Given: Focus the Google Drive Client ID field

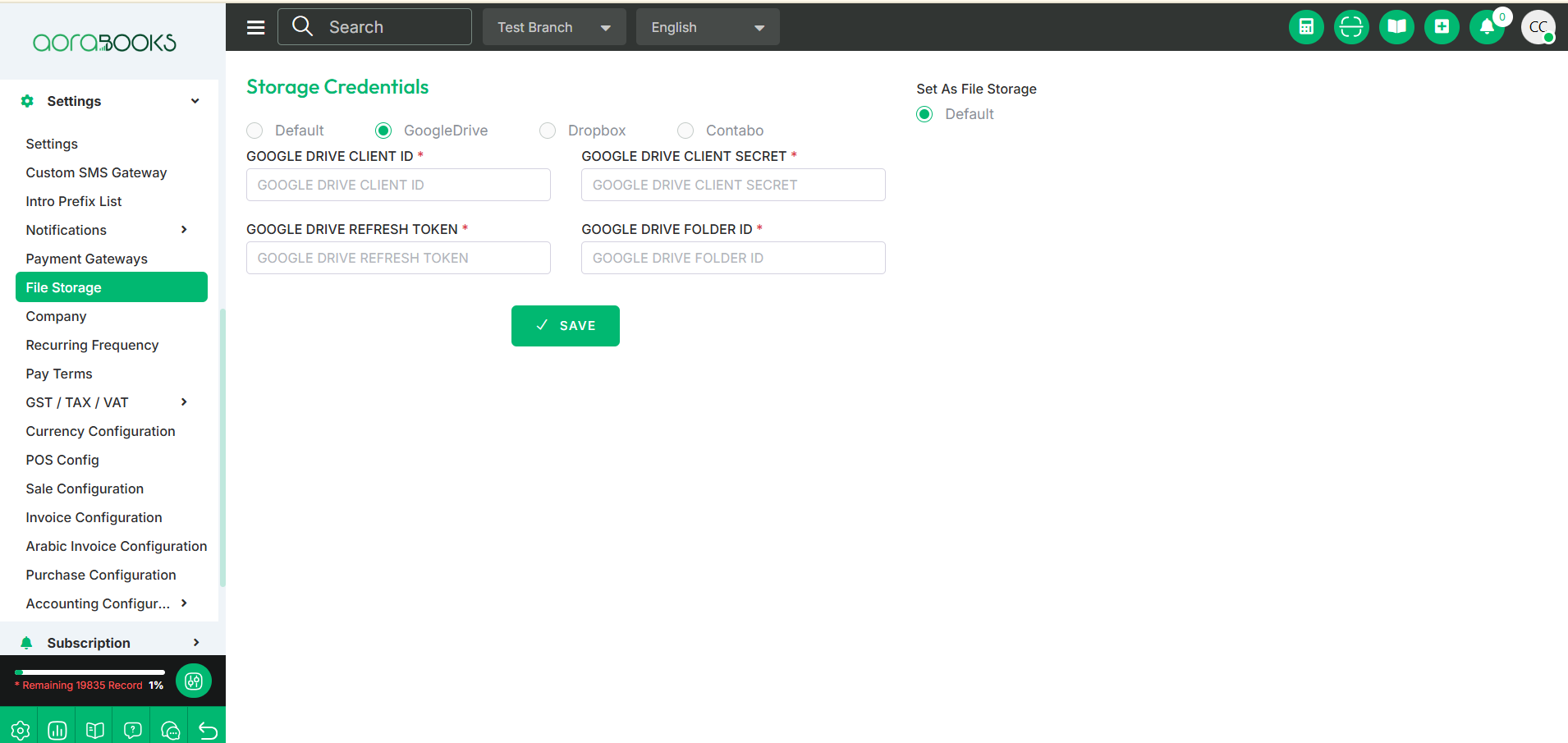Looking at the screenshot, I should coord(398,185).
